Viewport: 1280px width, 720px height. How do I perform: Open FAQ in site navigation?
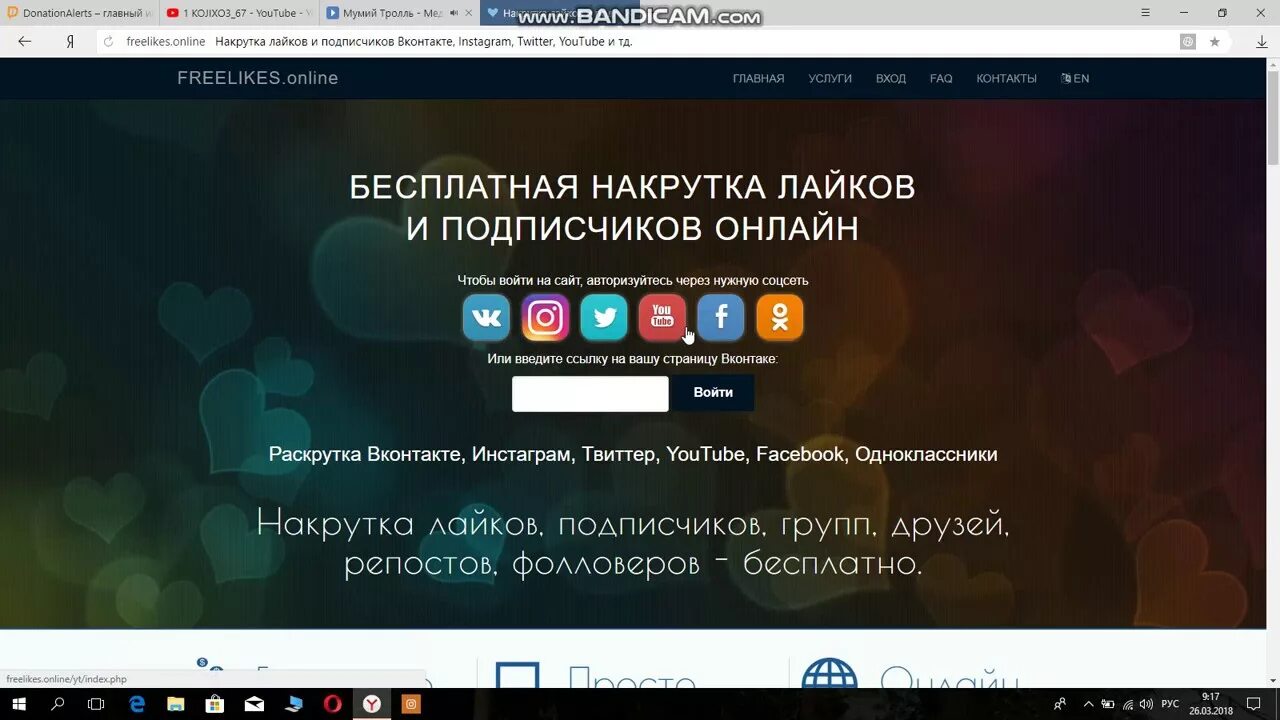coord(941,78)
